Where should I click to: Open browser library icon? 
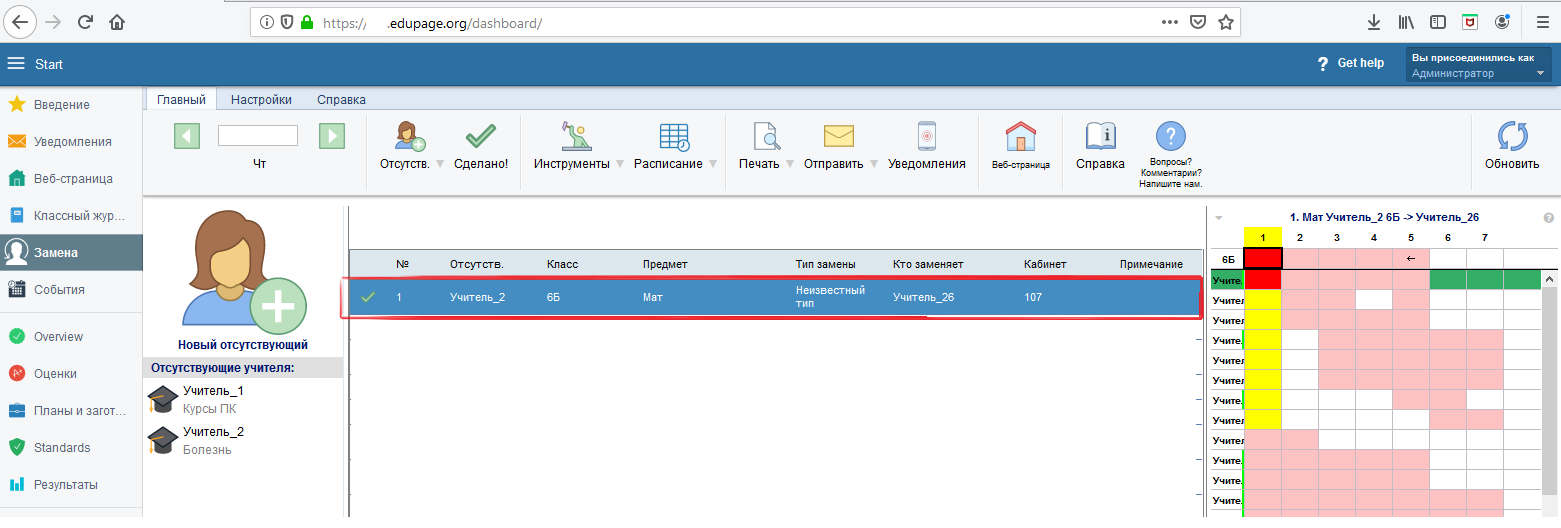[x=1405, y=21]
